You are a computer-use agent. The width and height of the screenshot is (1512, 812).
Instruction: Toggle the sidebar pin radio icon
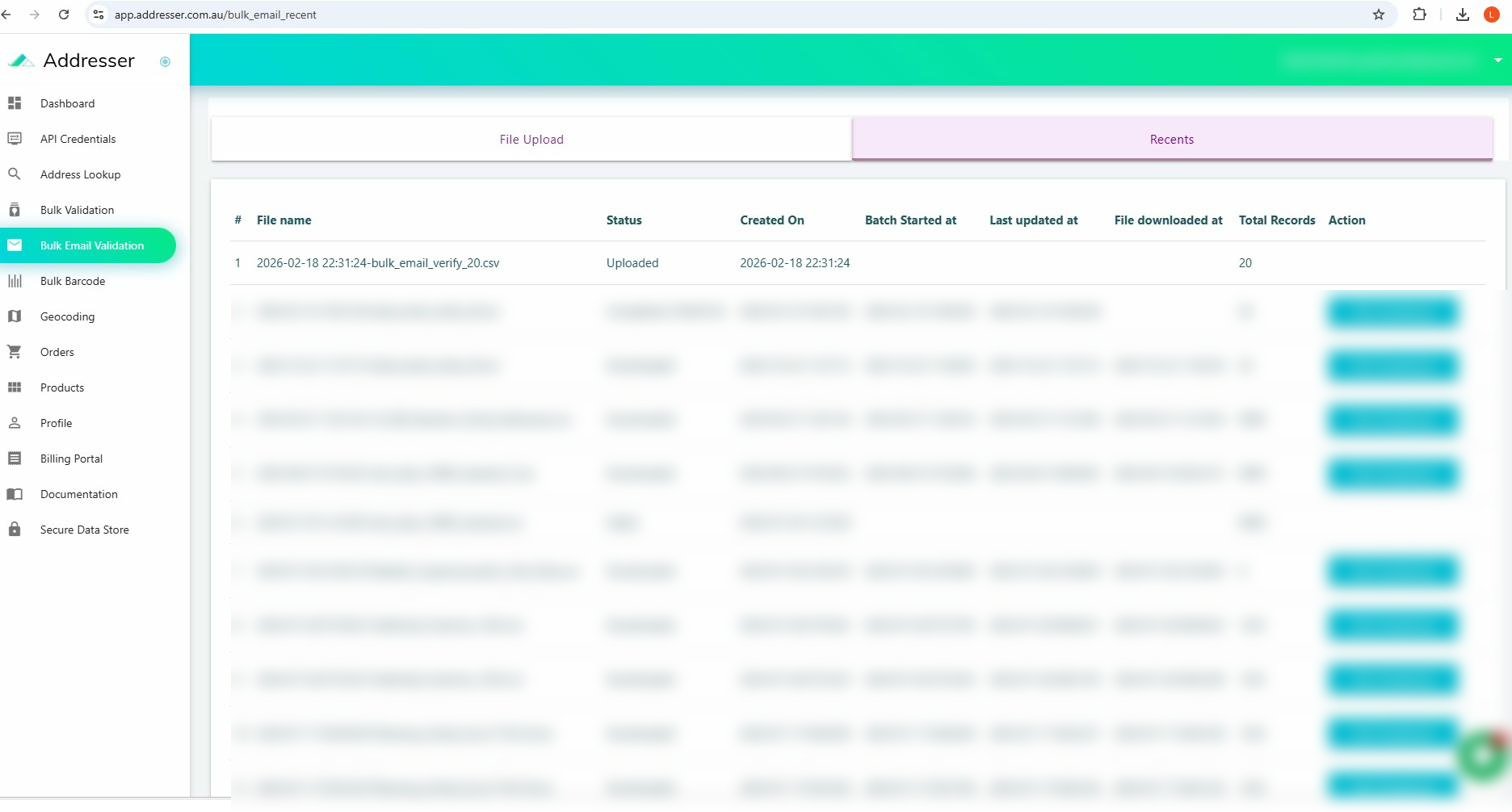click(165, 62)
